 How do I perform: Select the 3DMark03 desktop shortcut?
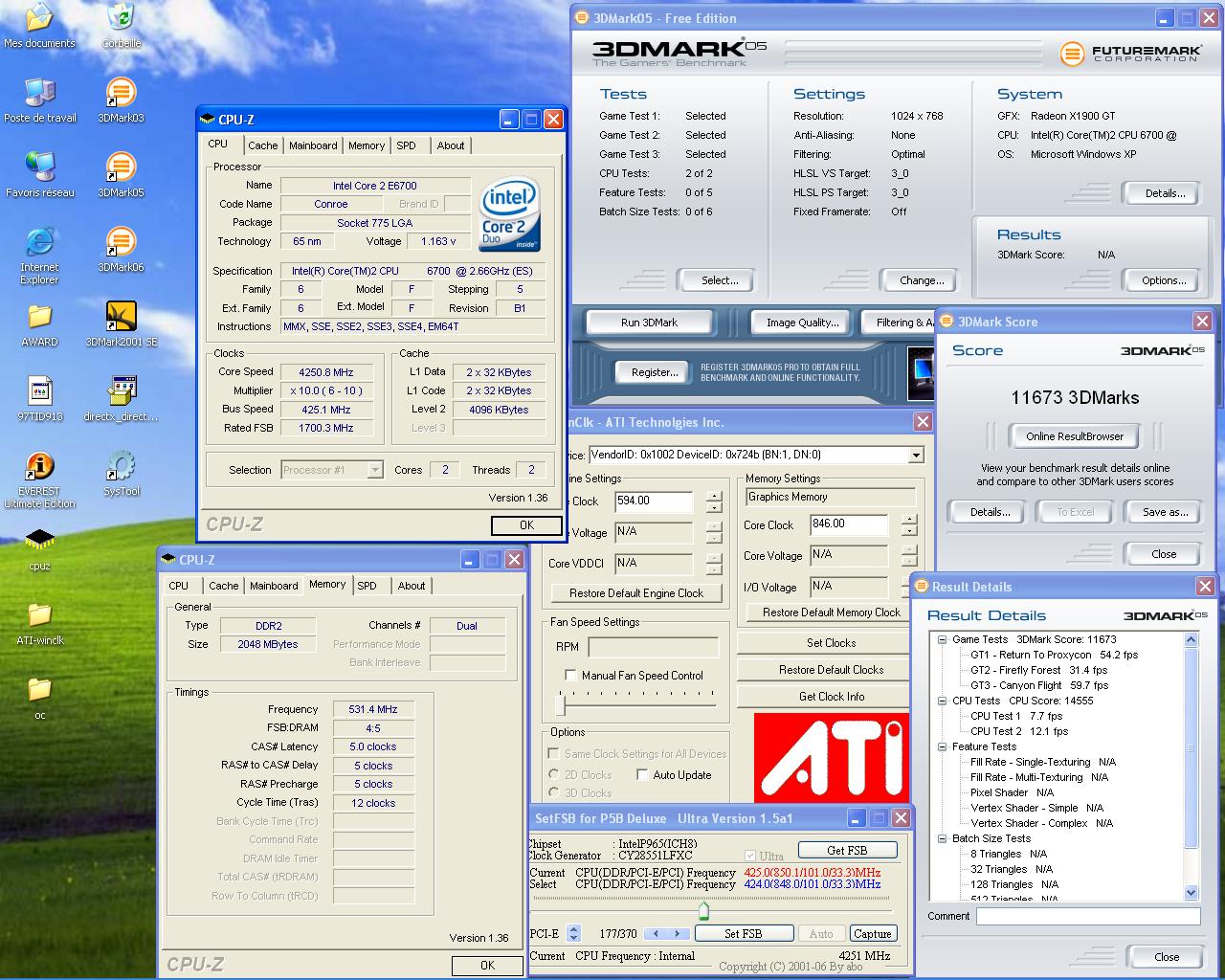click(x=121, y=100)
